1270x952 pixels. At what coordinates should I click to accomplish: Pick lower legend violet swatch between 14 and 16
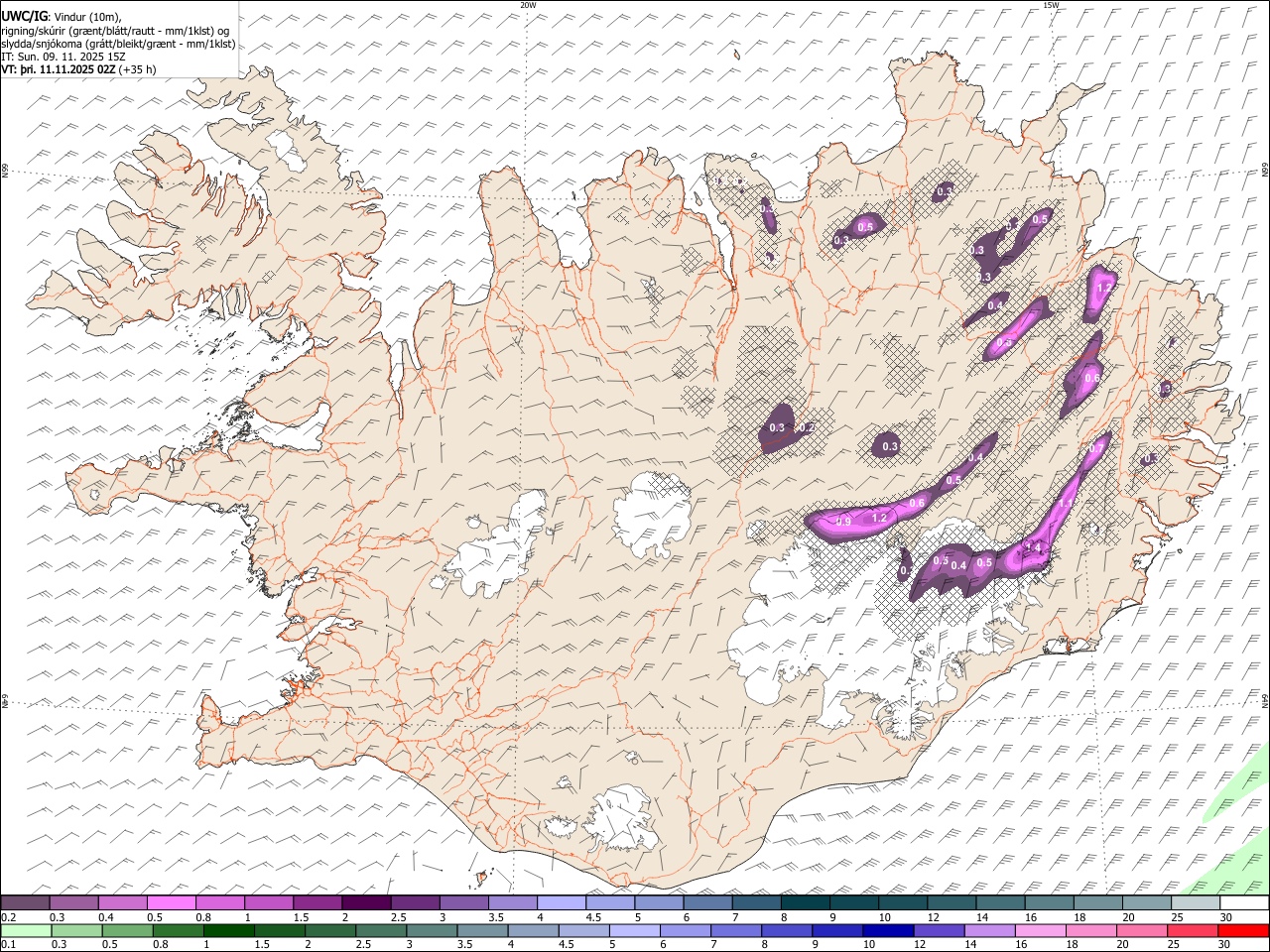coord(988,930)
